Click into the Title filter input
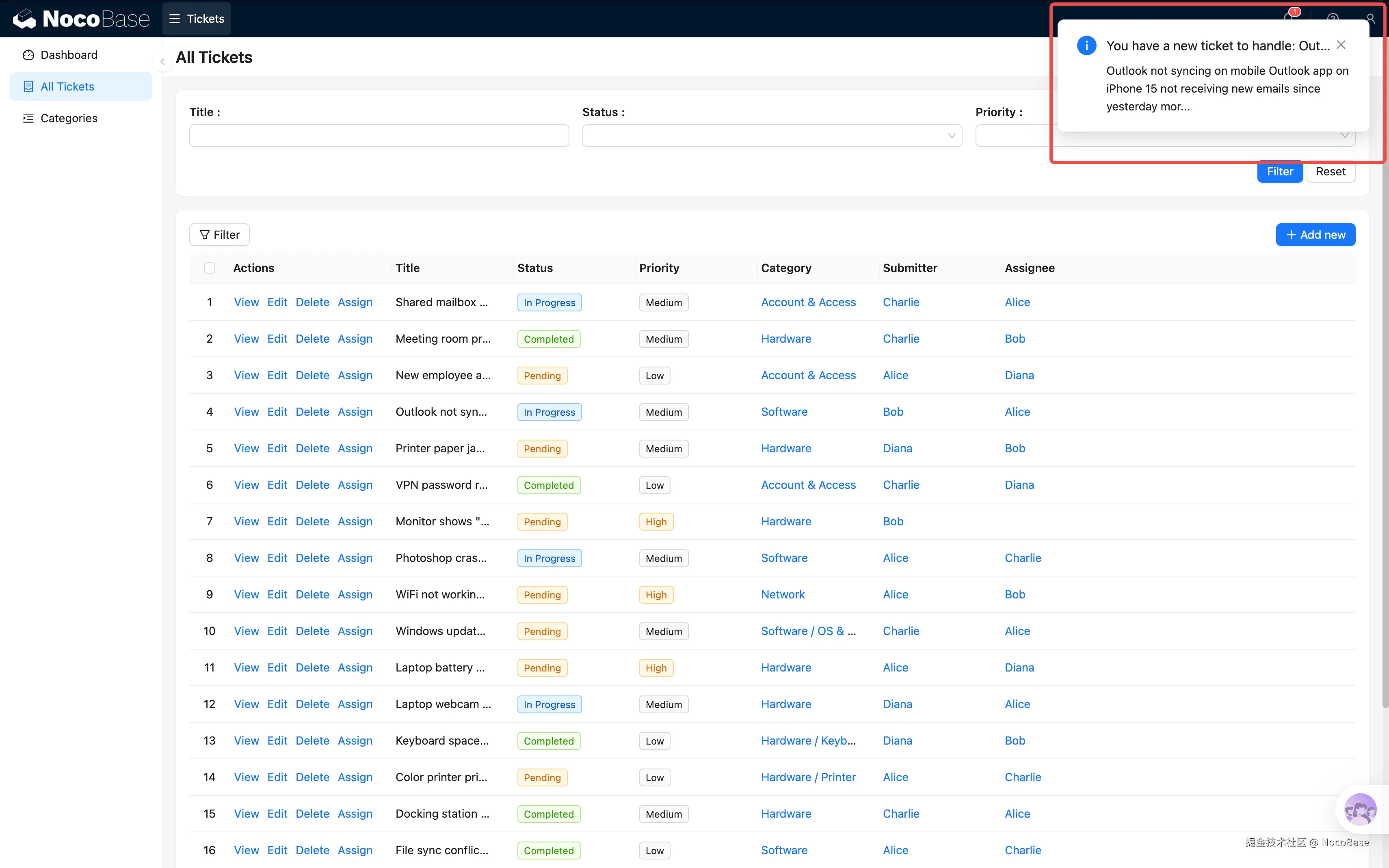This screenshot has height=868, width=1389. [x=379, y=136]
